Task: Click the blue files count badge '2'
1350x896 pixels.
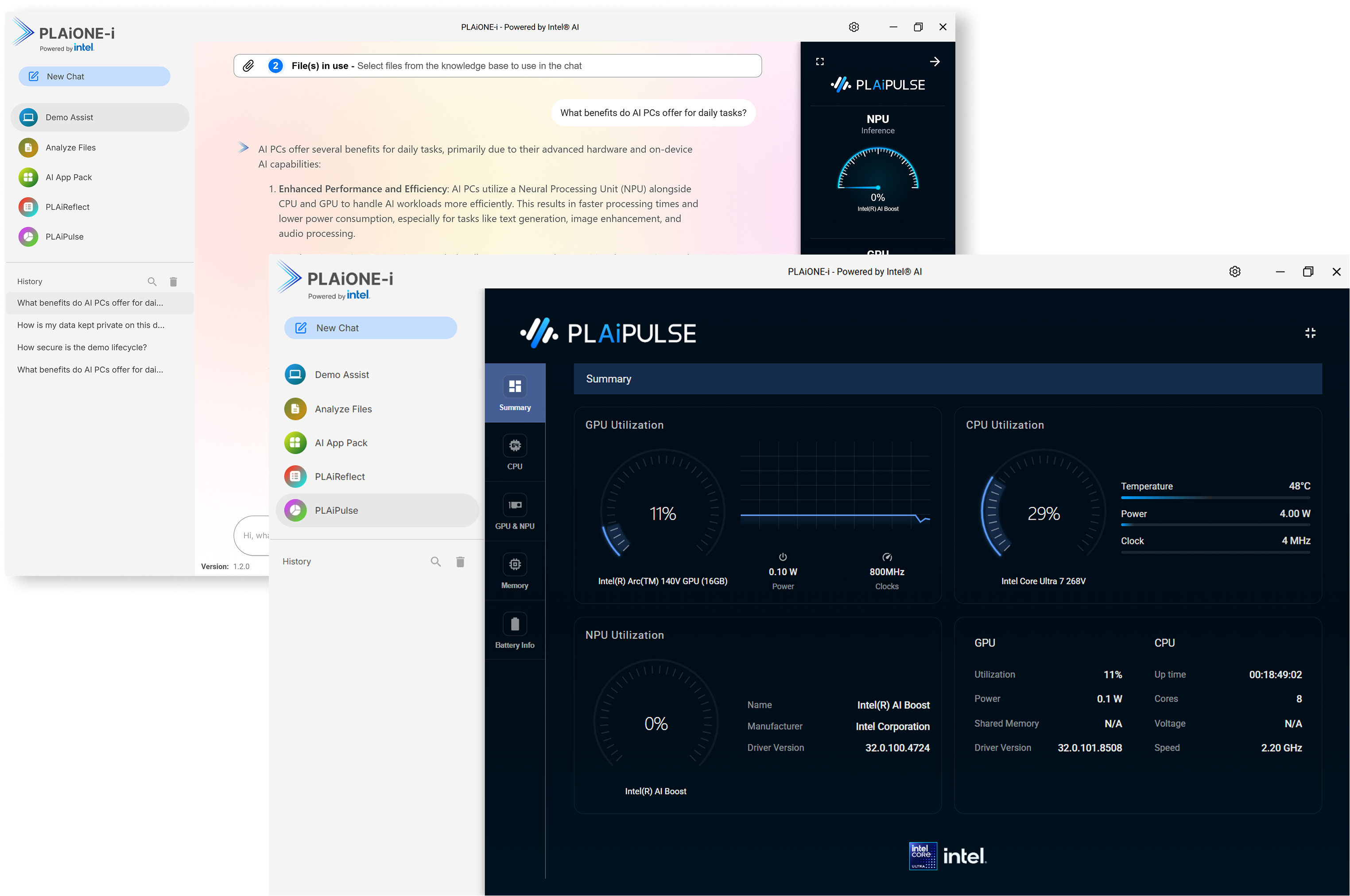Action: [275, 66]
